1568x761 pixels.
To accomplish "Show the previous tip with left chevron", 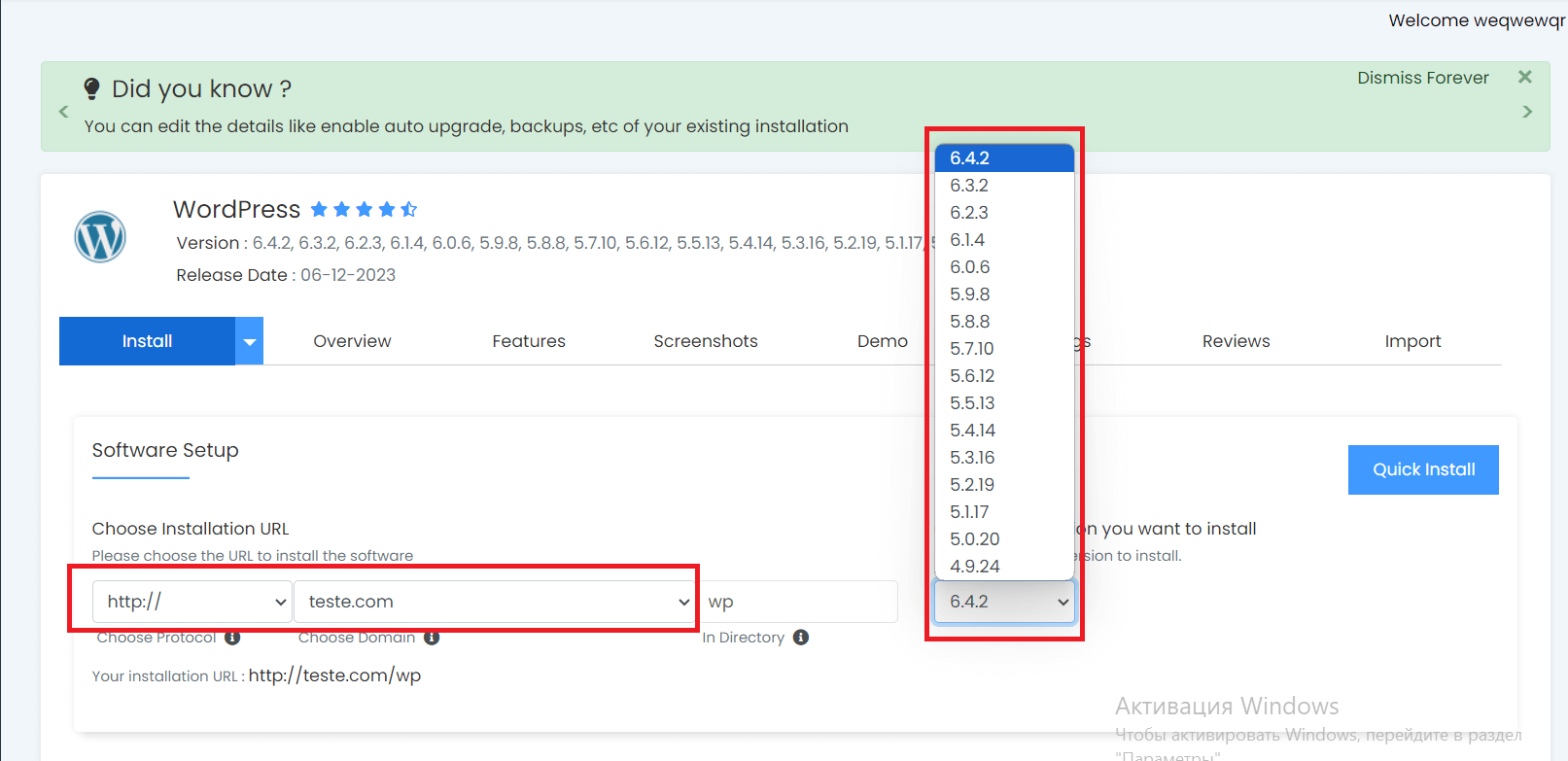I will (63, 112).
